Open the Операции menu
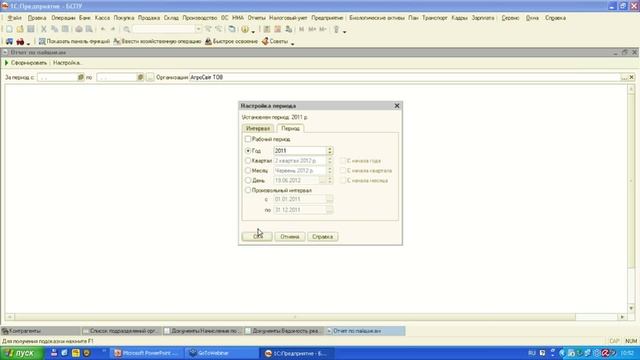This screenshot has height=360, width=640. pyautogui.click(x=63, y=18)
